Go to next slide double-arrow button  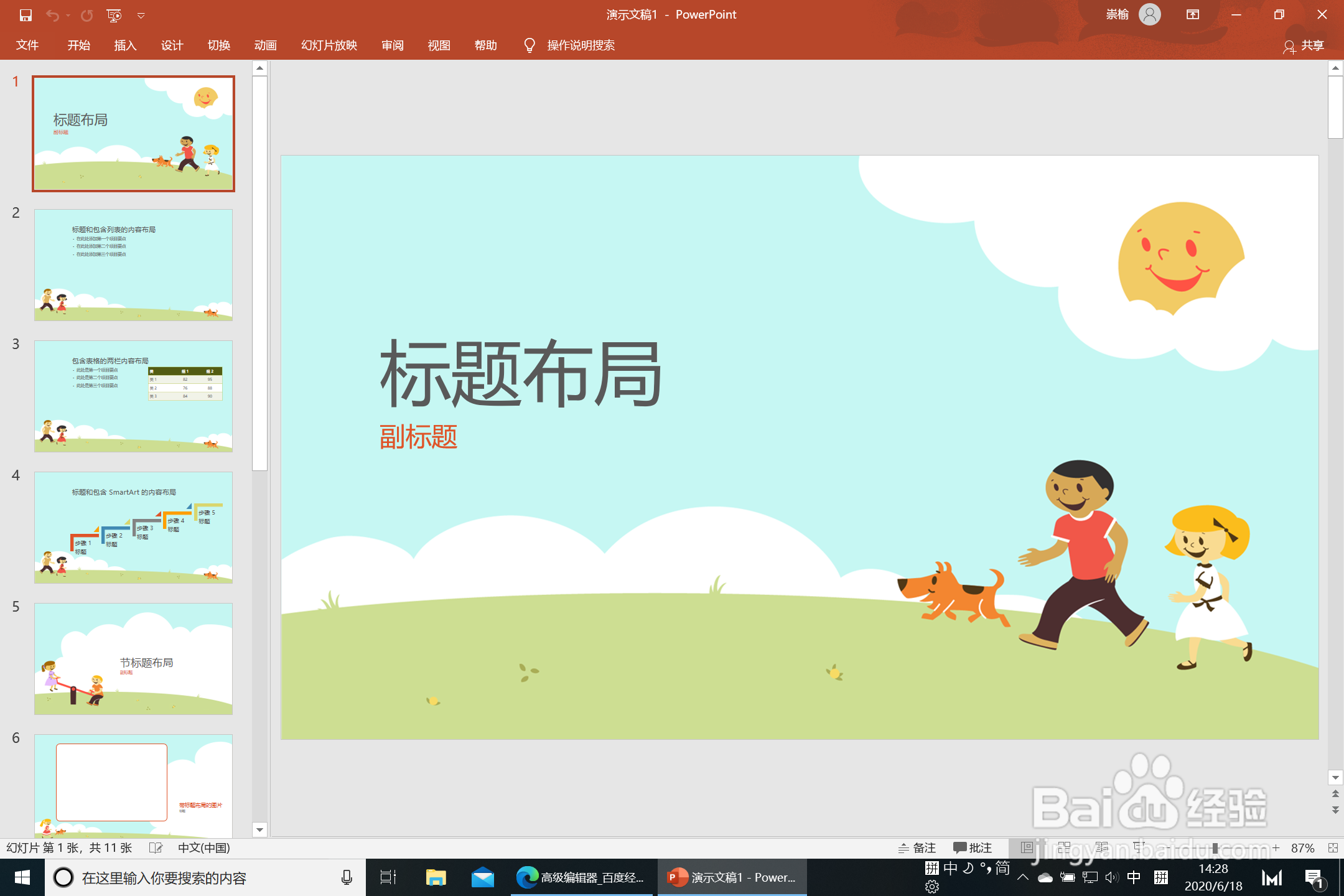click(1335, 810)
